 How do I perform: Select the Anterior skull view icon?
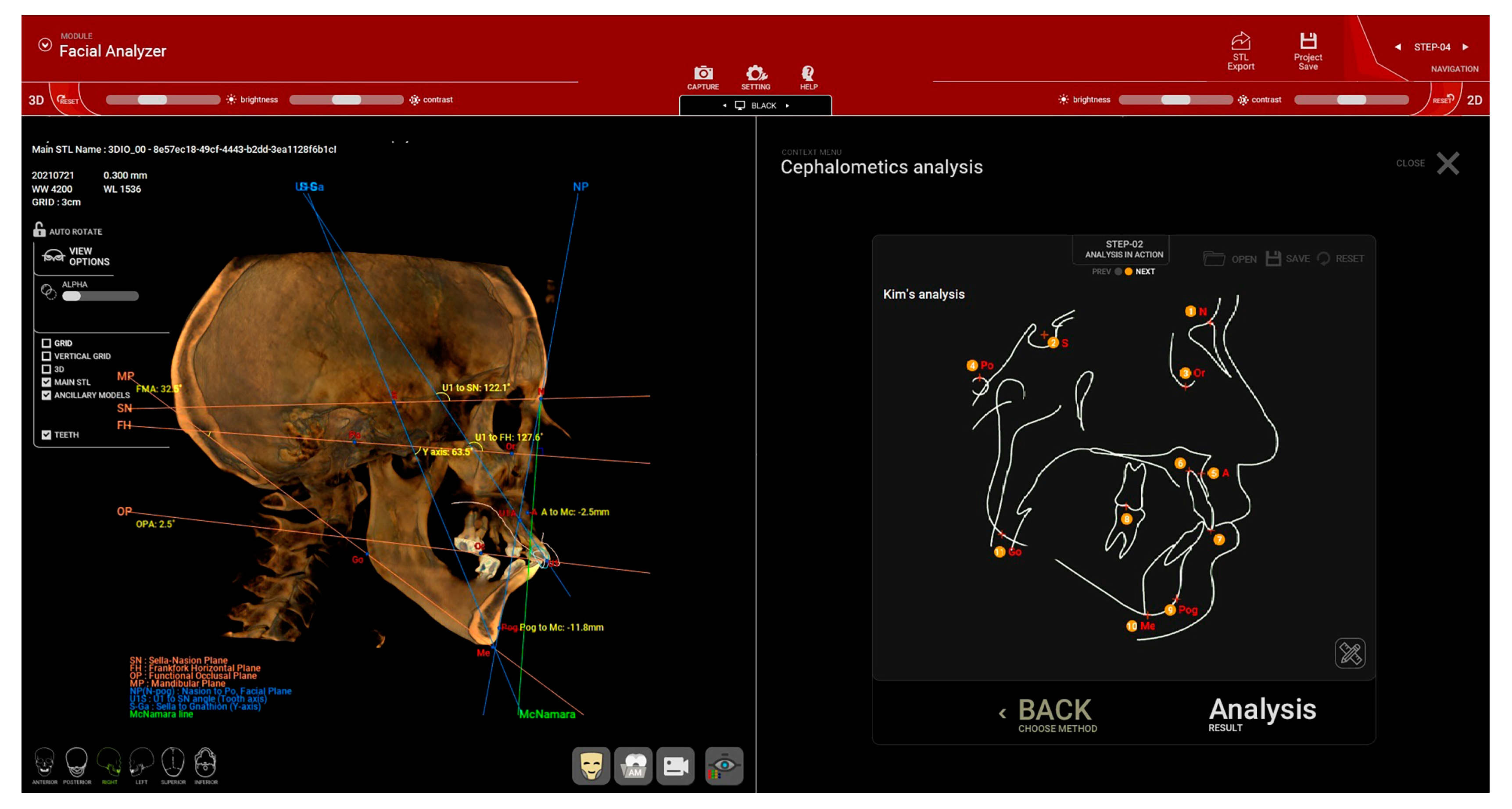pos(45,762)
